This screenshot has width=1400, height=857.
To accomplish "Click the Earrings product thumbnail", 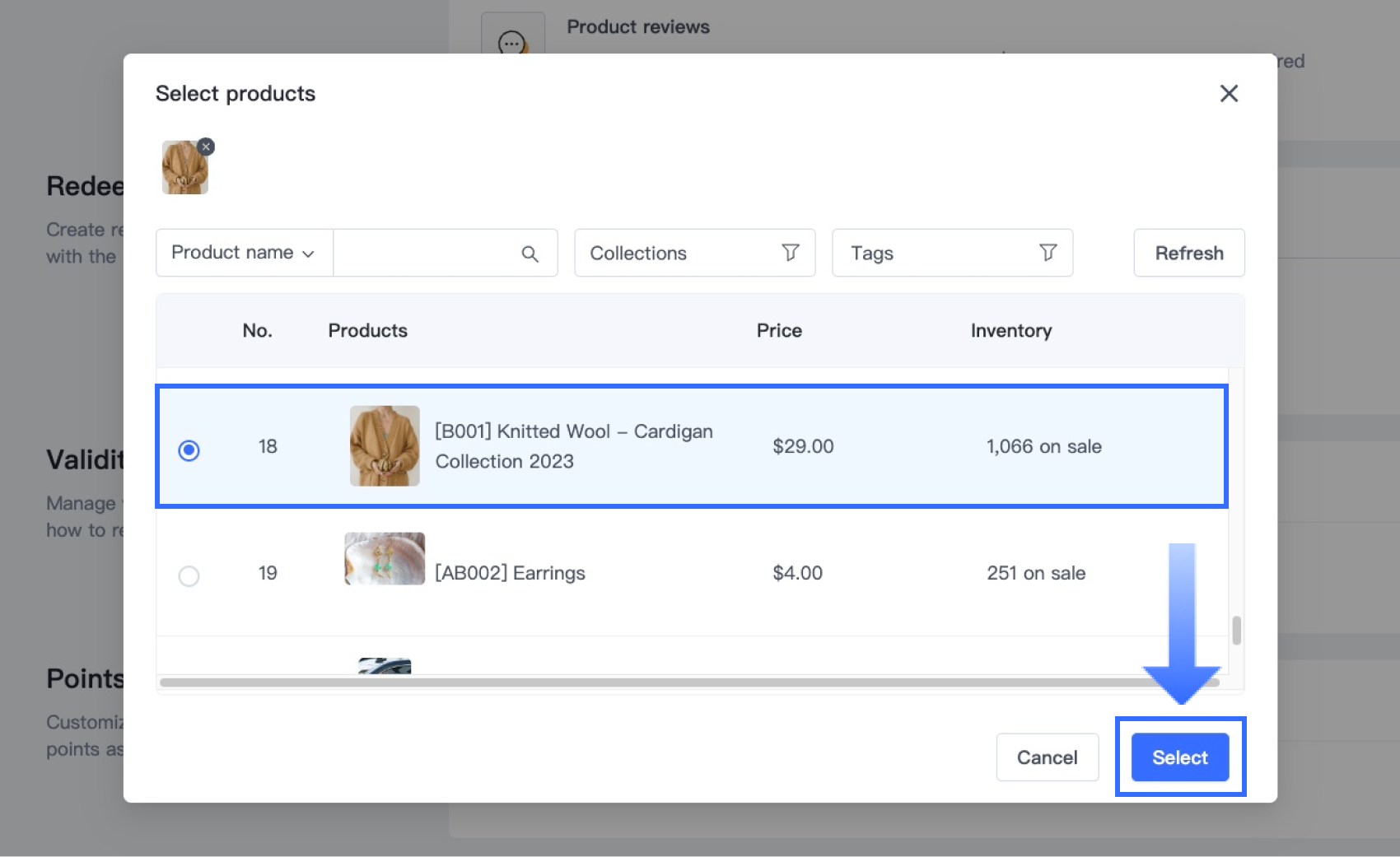I will point(385,559).
